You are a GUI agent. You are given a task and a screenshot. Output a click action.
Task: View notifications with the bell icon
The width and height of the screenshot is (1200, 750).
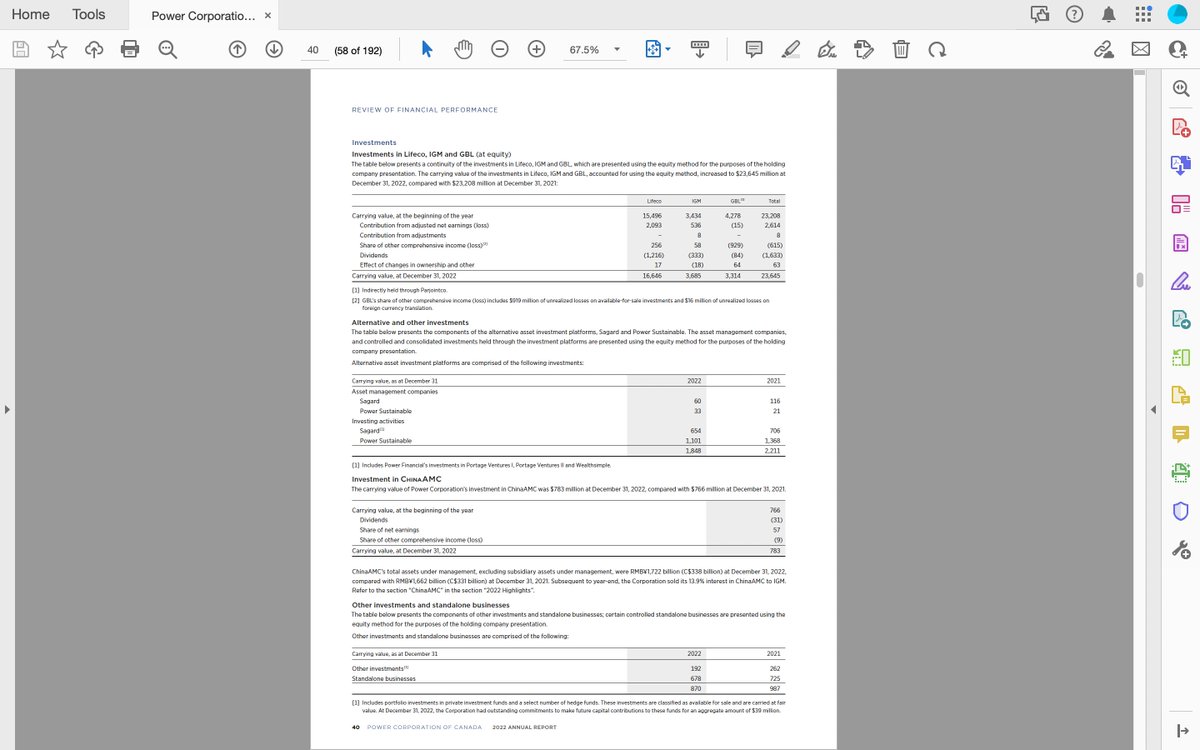[x=1108, y=14]
